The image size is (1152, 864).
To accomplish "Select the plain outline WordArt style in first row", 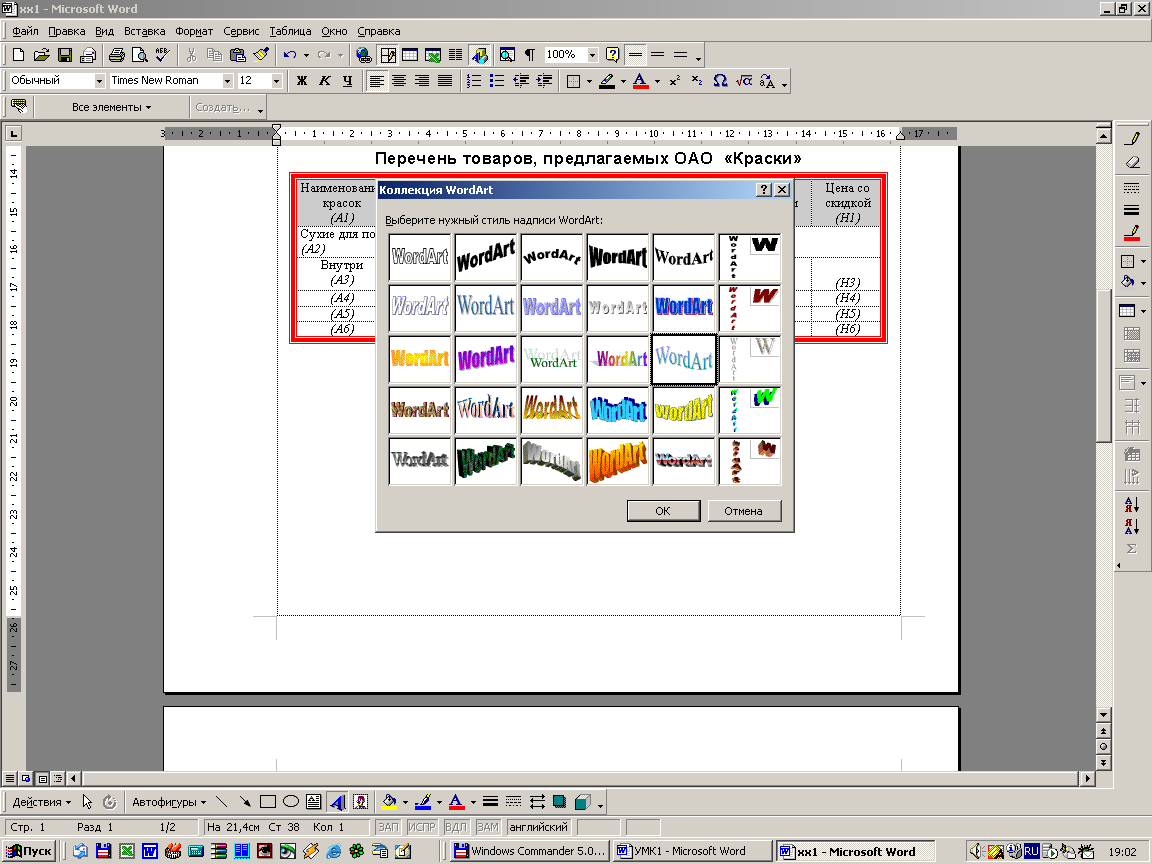I will (x=420, y=257).
